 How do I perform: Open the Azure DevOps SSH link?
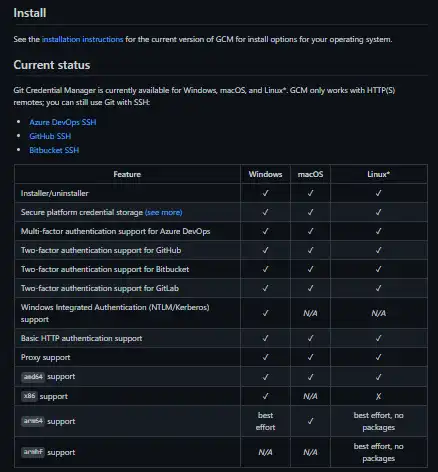pyautogui.click(x=63, y=122)
